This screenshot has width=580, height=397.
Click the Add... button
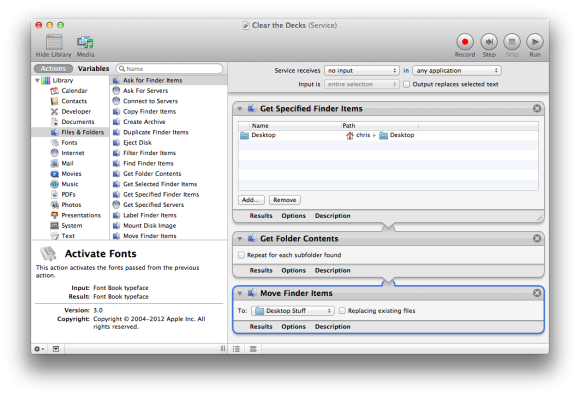[x=251, y=200]
